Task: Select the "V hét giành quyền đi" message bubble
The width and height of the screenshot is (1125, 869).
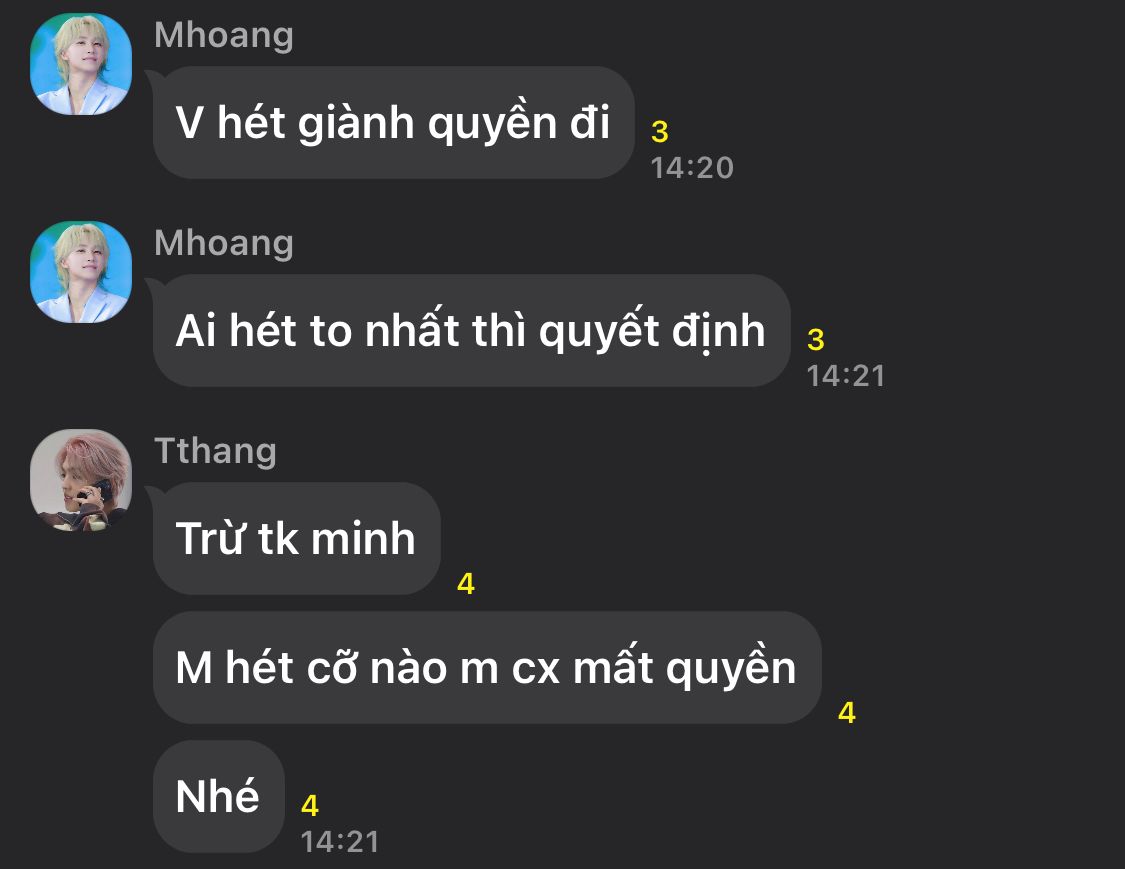Action: click(x=393, y=123)
